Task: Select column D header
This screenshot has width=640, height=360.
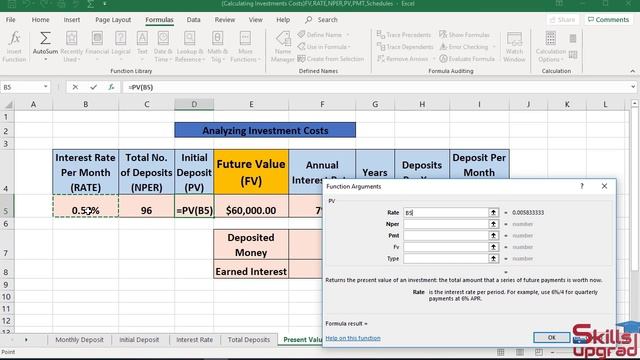Action: (194, 104)
